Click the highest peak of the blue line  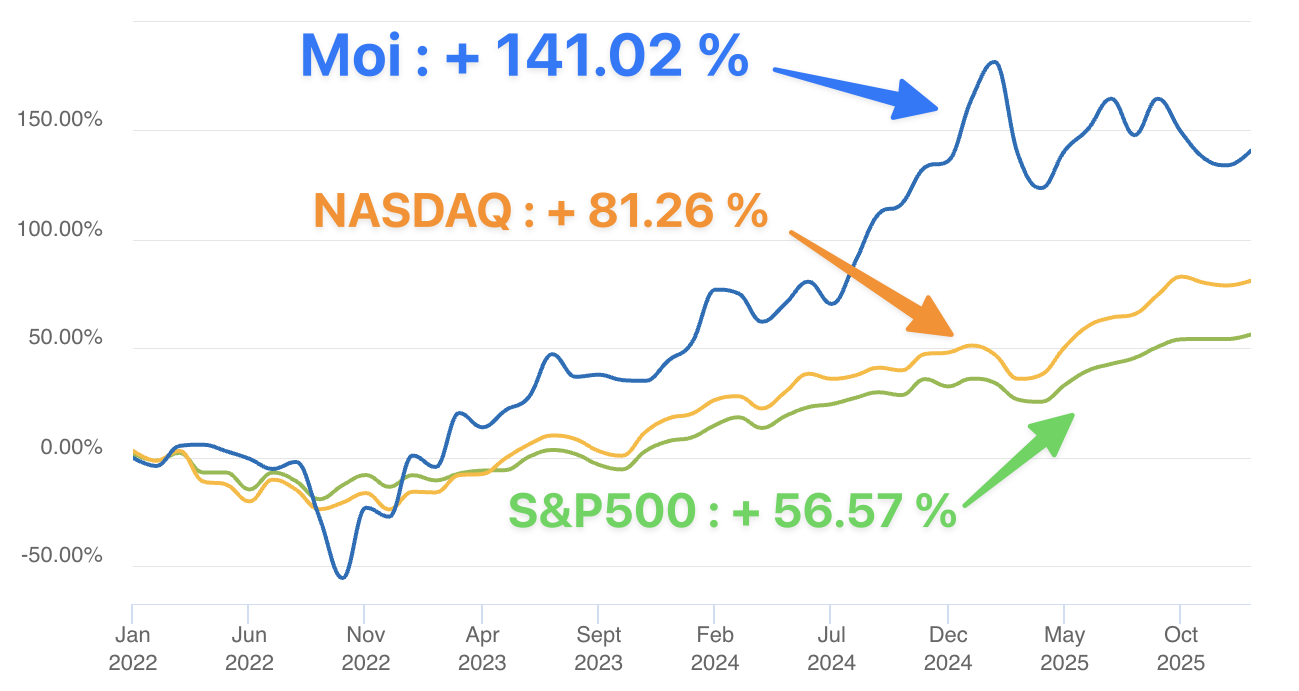[x=993, y=62]
